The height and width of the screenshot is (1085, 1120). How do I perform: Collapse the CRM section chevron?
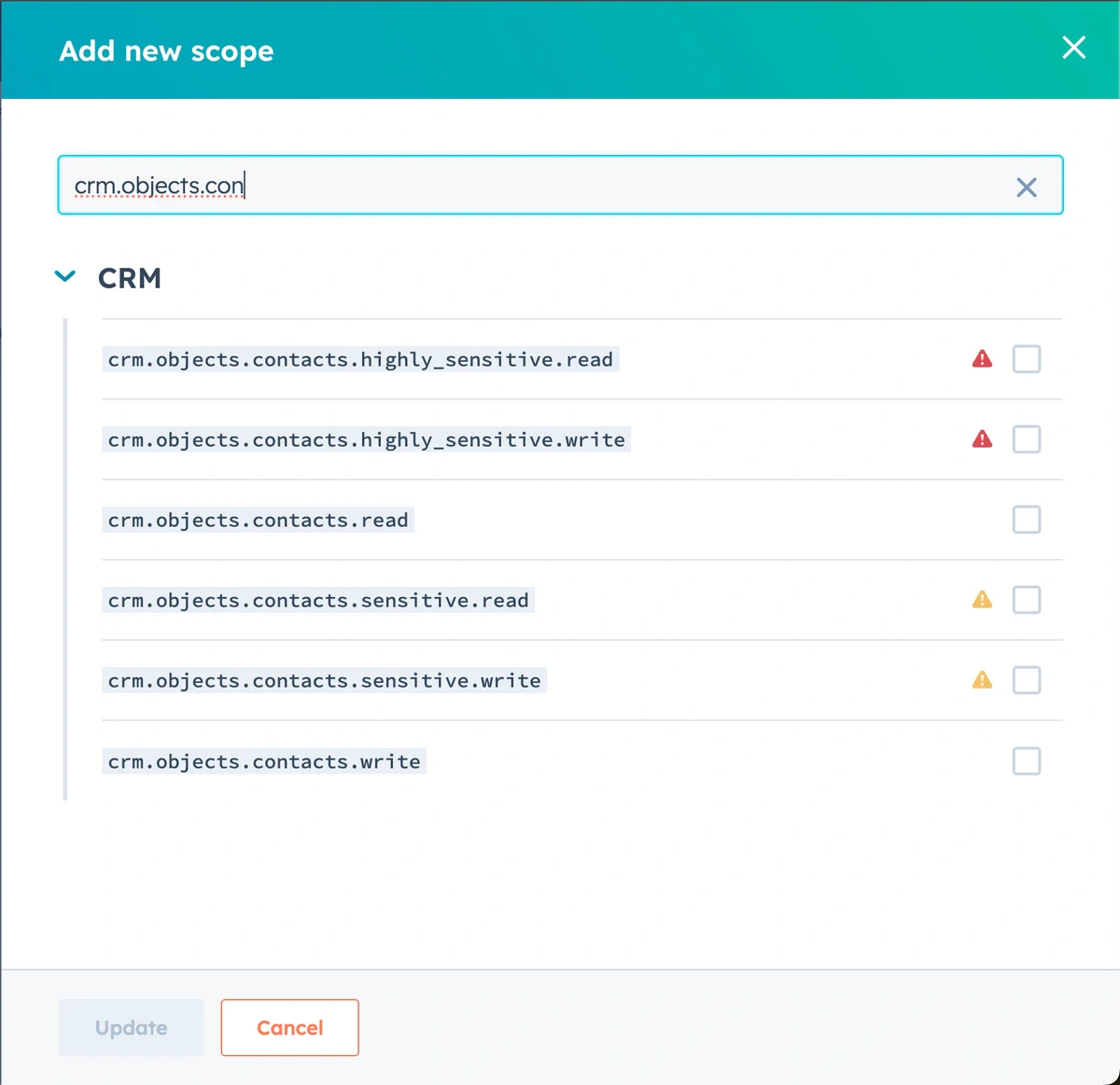tap(65, 276)
